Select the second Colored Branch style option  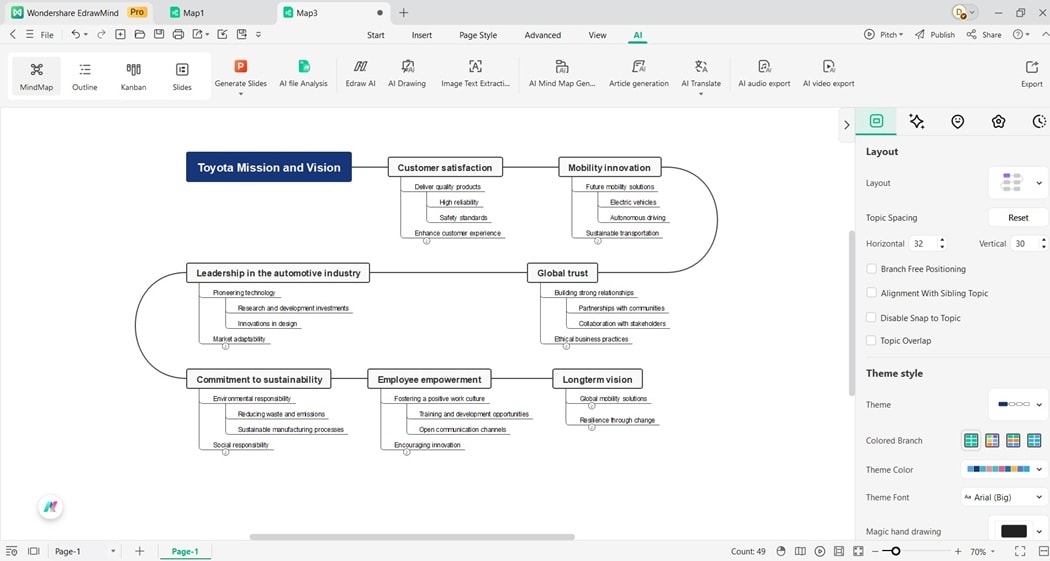click(x=992, y=440)
